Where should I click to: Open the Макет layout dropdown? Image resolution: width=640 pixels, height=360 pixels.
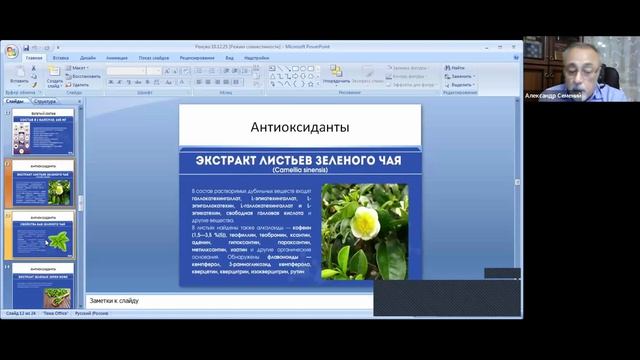[x=77, y=68]
